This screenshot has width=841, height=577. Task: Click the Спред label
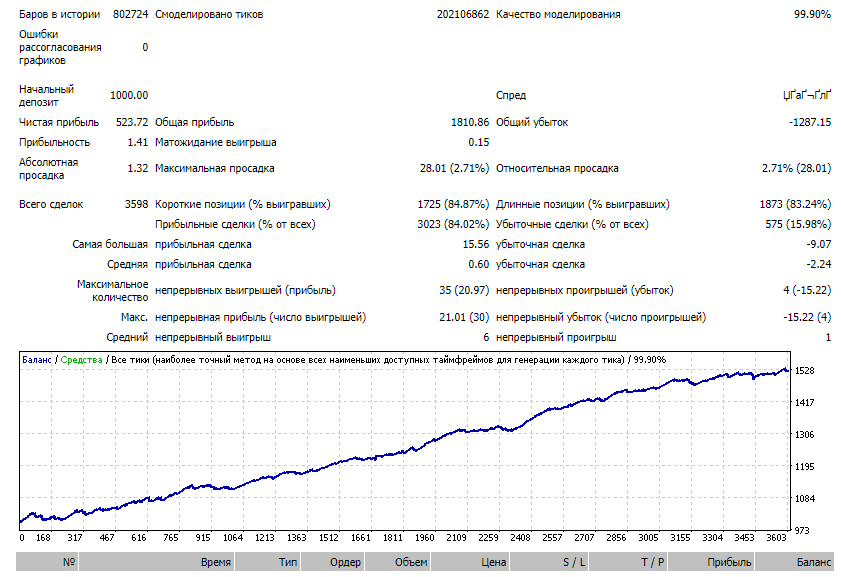pos(511,95)
